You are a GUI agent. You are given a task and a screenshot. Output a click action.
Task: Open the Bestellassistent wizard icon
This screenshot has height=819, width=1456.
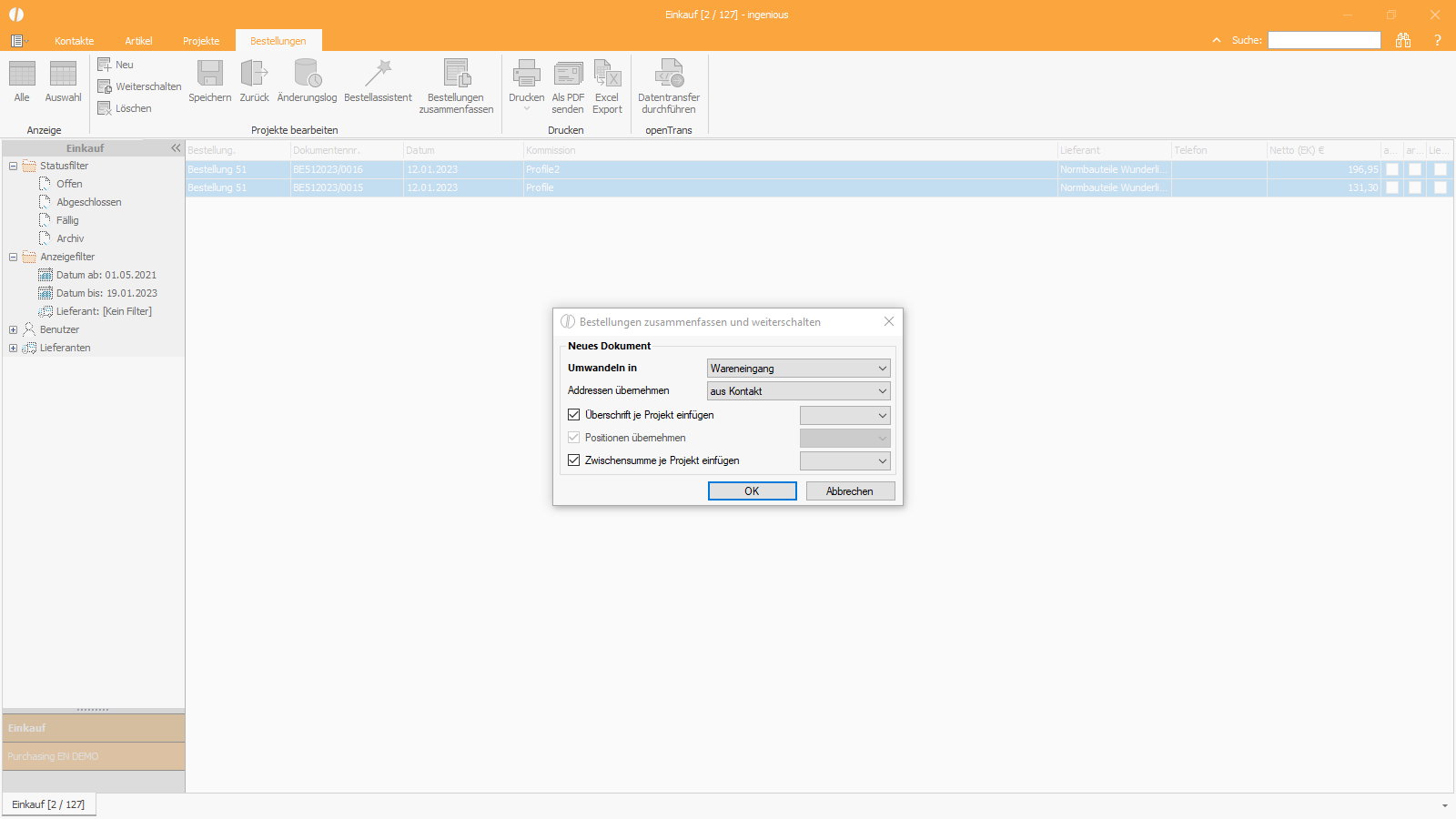378,74
